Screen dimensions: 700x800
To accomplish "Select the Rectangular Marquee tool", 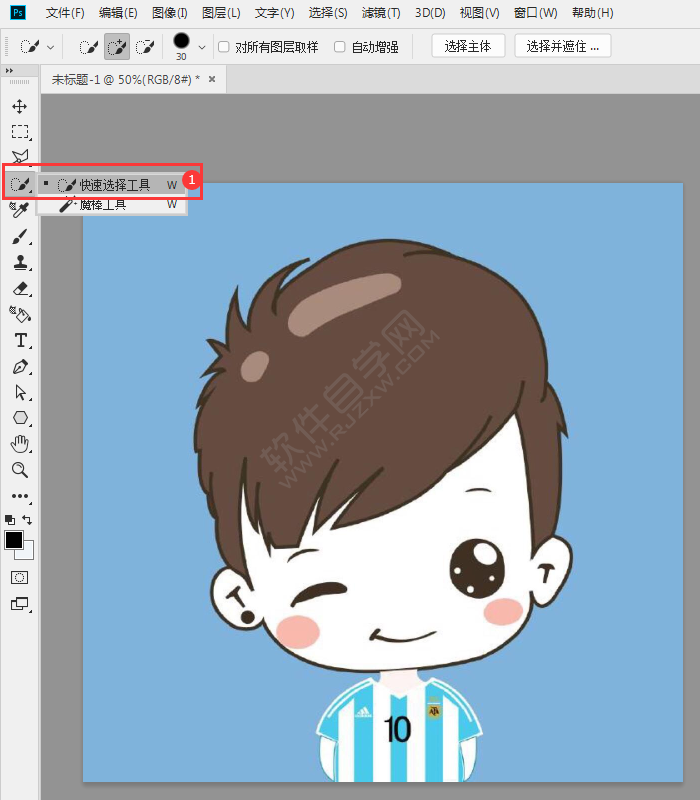I will (x=19, y=132).
